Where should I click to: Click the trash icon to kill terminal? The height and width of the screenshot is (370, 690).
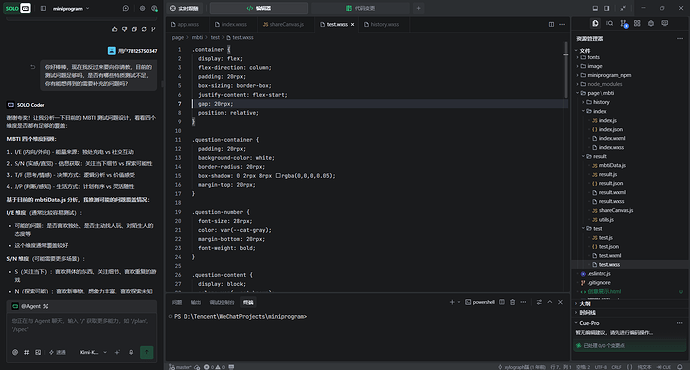coord(512,302)
